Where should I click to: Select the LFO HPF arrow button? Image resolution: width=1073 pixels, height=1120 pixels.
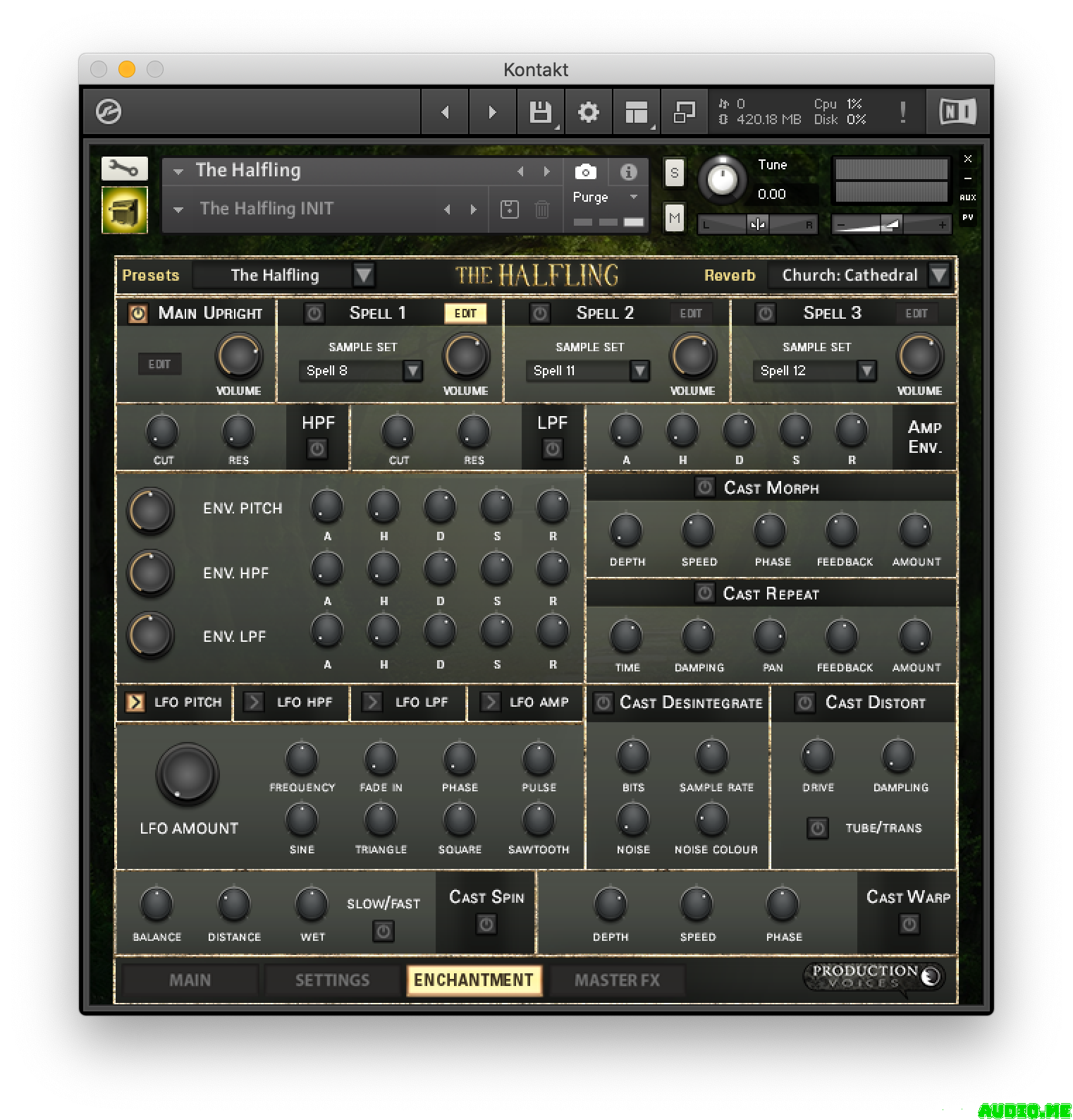[254, 702]
